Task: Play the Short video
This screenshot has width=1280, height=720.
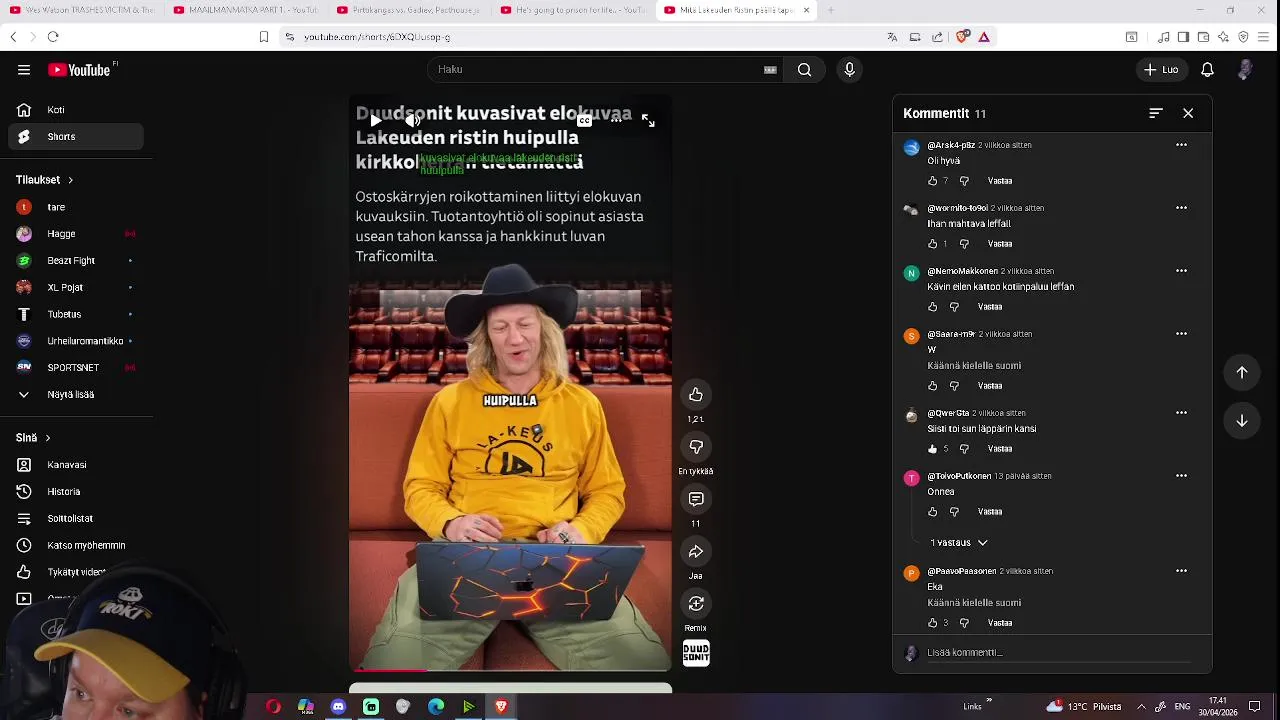Action: 375,121
